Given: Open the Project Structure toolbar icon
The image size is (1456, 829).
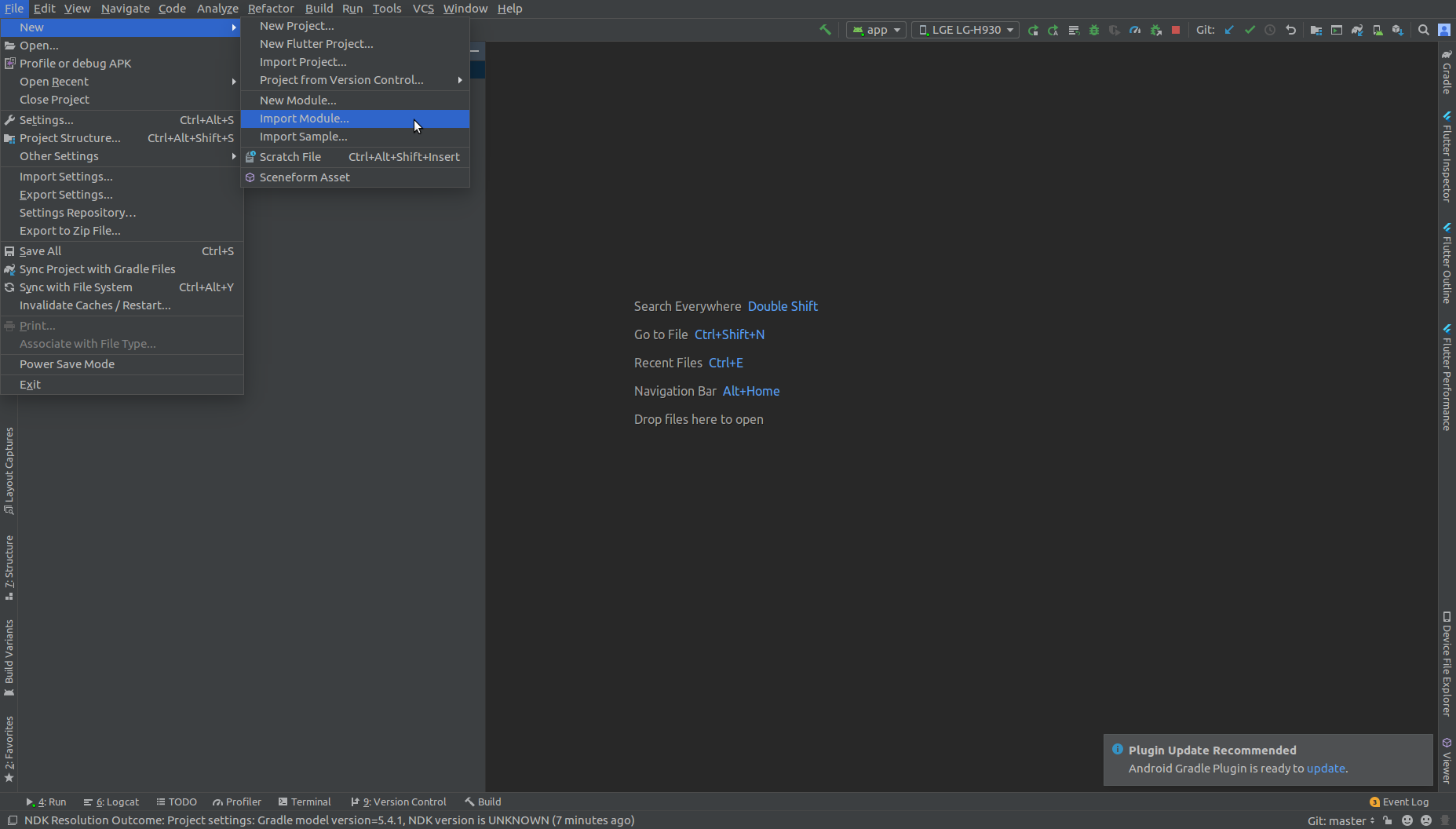Looking at the screenshot, I should 1316,30.
